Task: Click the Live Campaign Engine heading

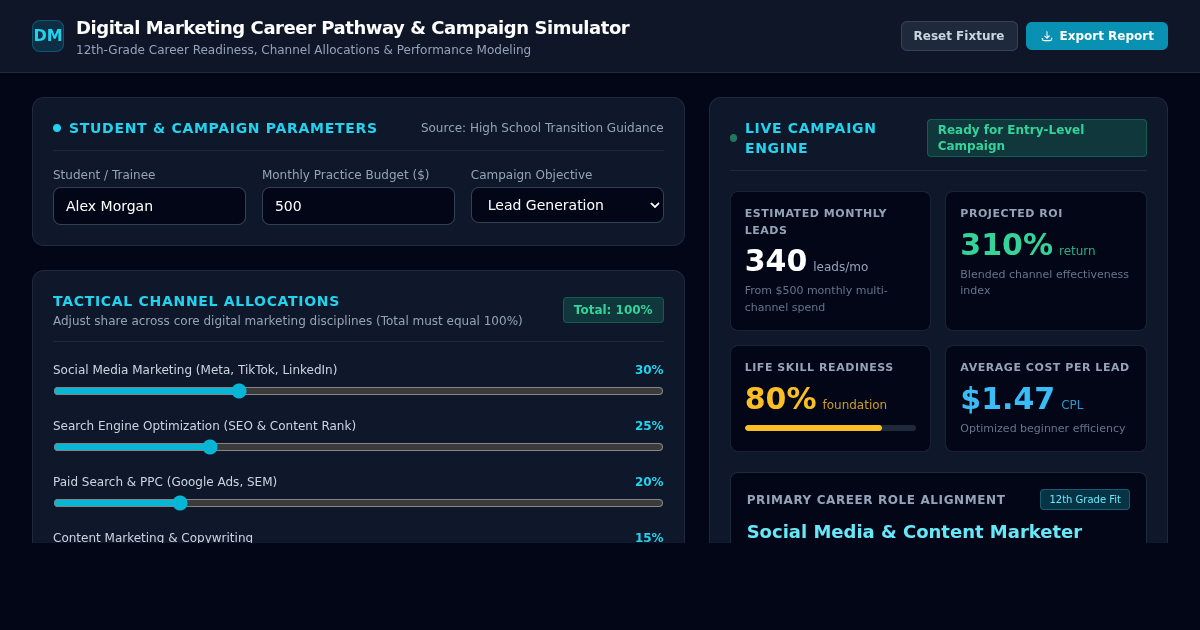Action: click(810, 138)
